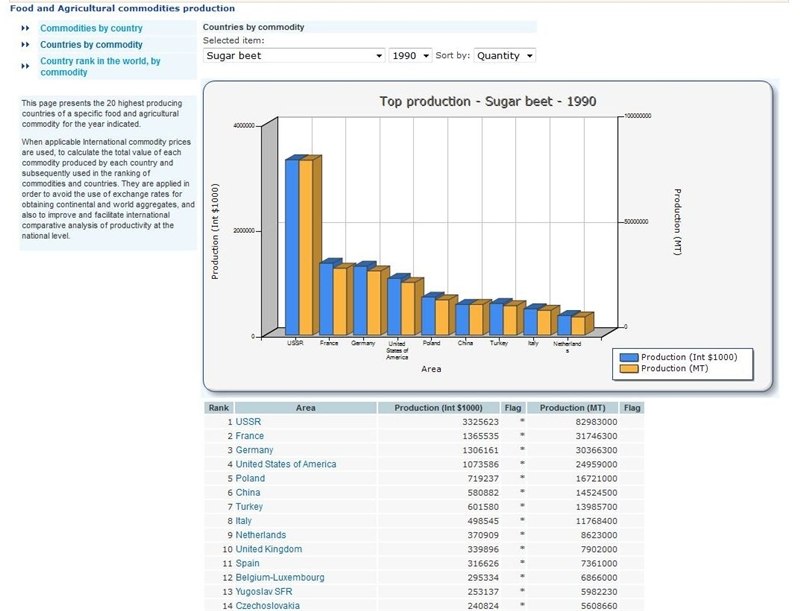
Task: Click Production (MT) column header
Action: click(572, 408)
